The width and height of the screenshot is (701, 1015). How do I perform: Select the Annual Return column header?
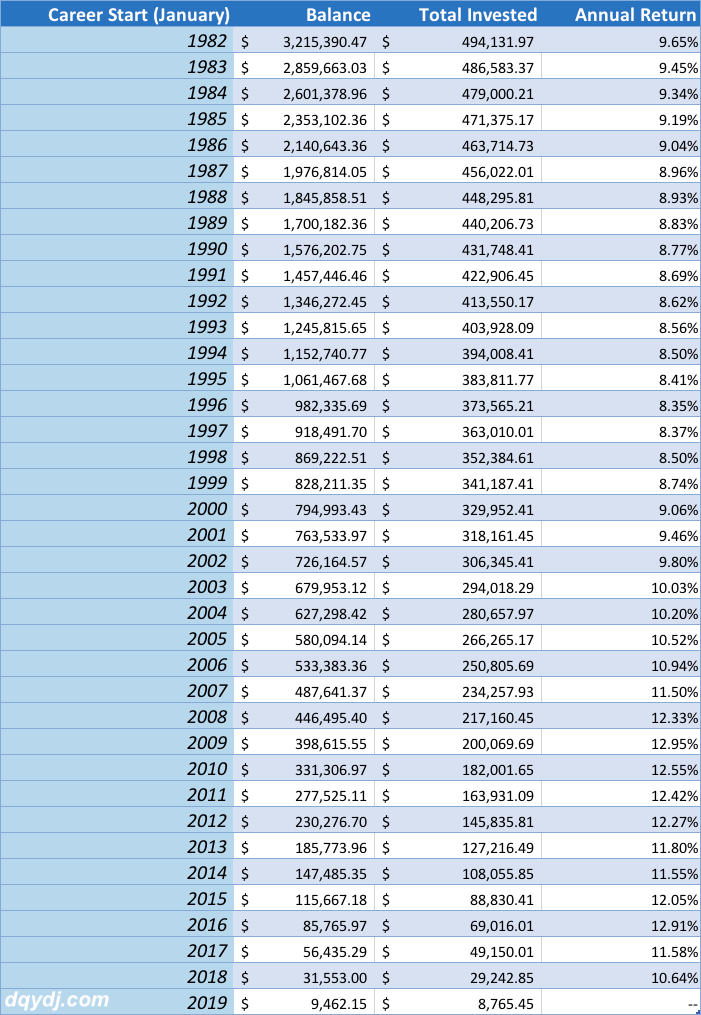pyautogui.click(x=621, y=14)
